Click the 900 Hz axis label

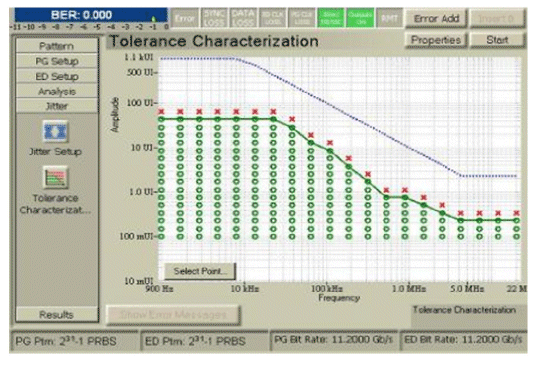coord(160,289)
